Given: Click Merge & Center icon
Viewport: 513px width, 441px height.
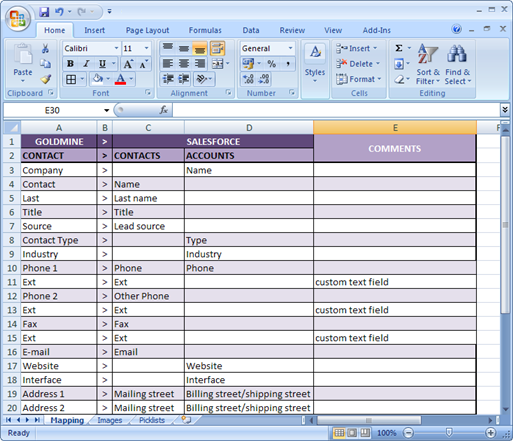Looking at the screenshot, I should click(x=217, y=63).
